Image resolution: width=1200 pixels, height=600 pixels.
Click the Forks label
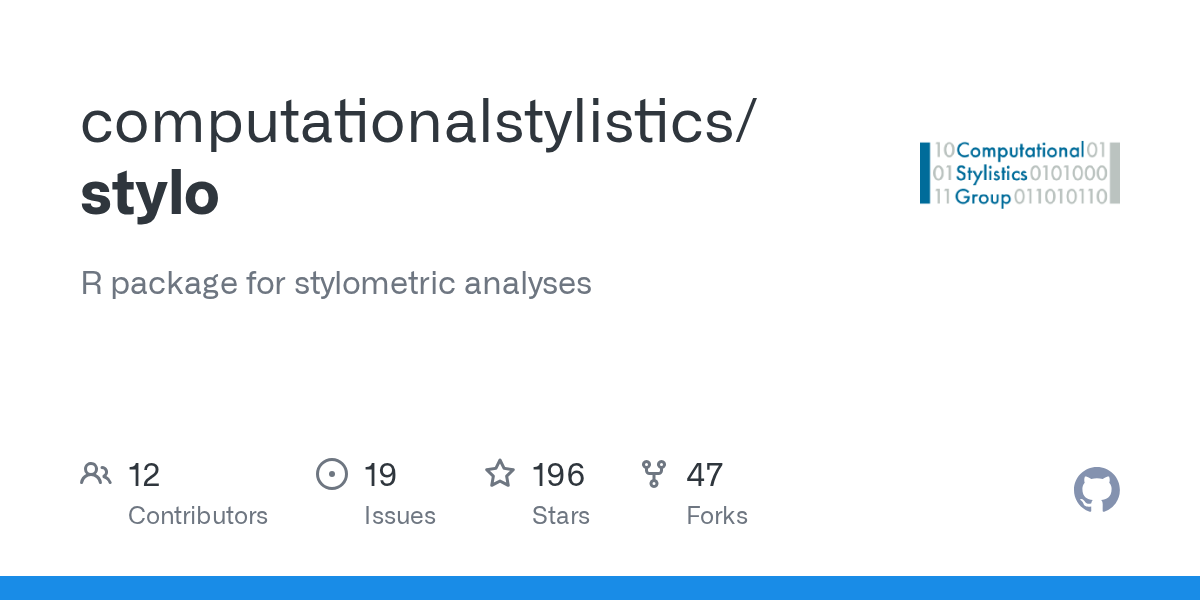click(x=717, y=516)
